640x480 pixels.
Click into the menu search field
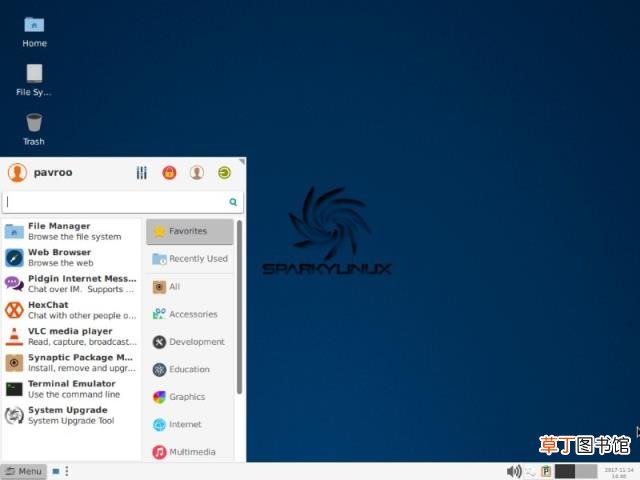click(122, 202)
